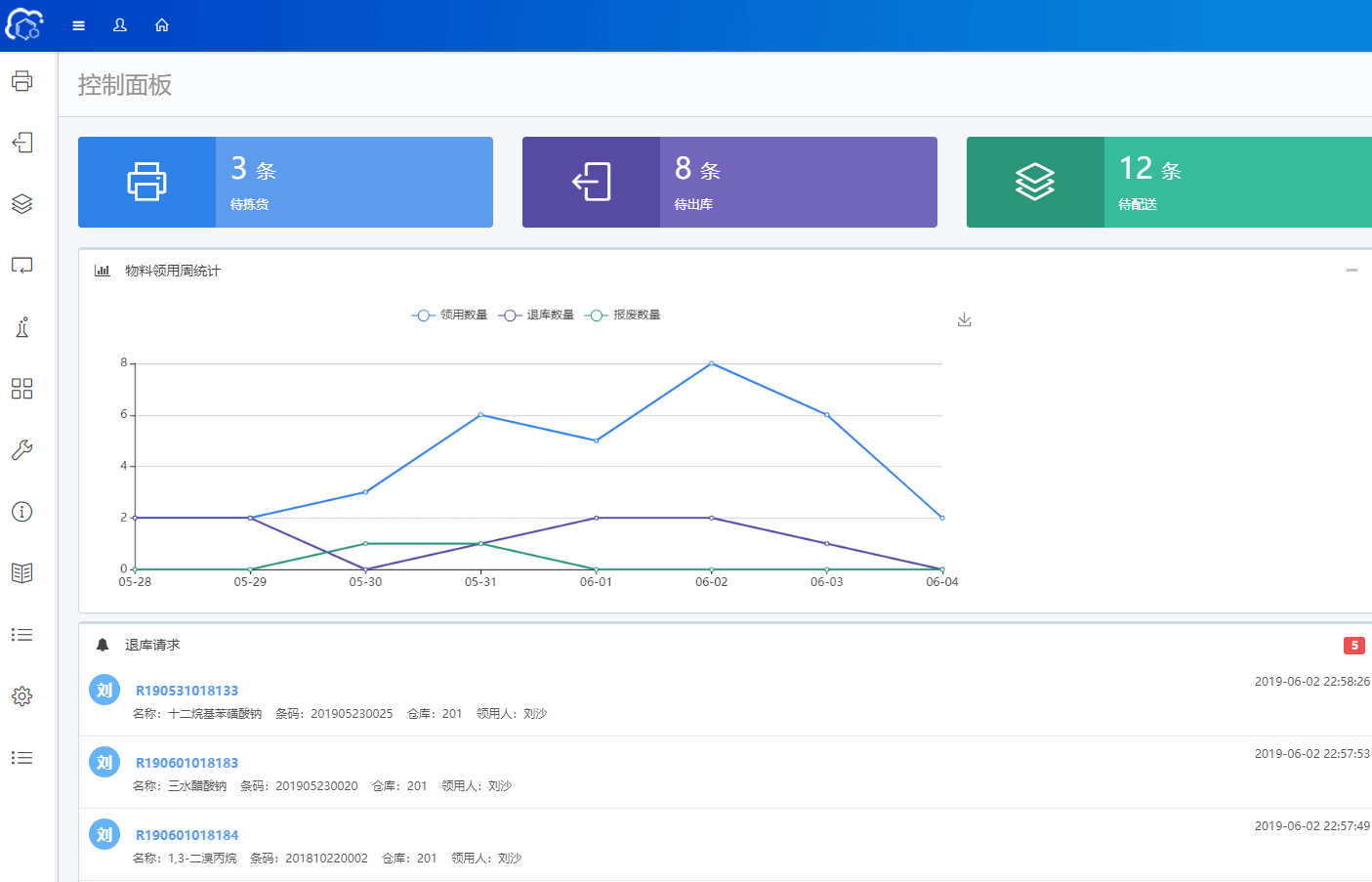Open the 12 条 待配送 card
This screenshot has height=882, width=1372.
(x=1169, y=182)
